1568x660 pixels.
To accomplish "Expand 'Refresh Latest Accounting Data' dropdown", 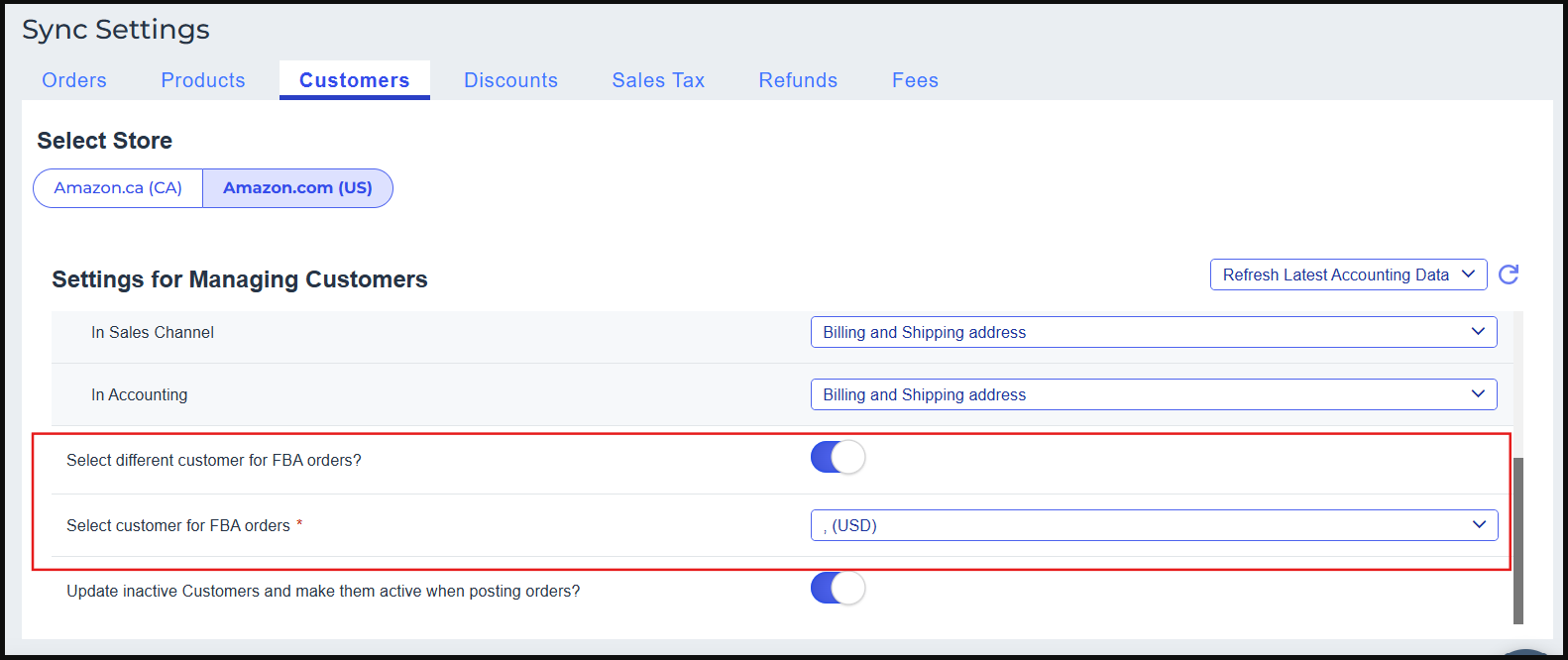I will click(x=1348, y=275).
